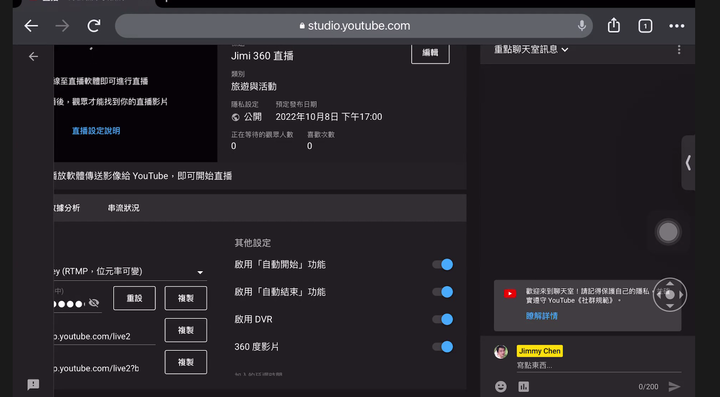The image size is (720, 397).
Task: Click the 其他設定 heading
Action: pyautogui.click(x=253, y=243)
